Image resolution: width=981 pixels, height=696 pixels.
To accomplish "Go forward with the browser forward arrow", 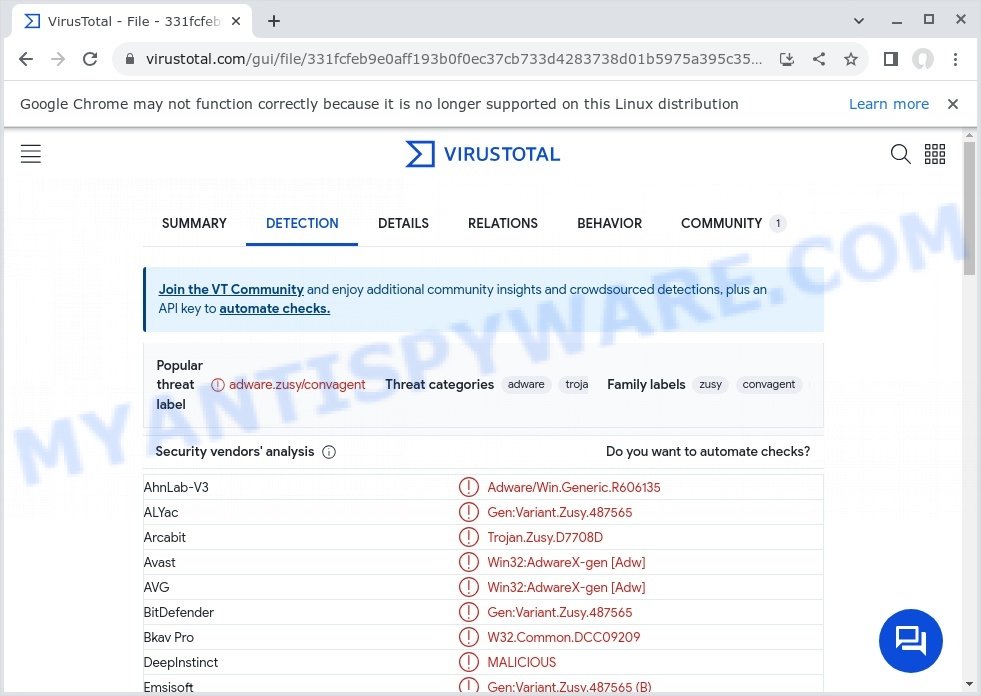I will 58,59.
